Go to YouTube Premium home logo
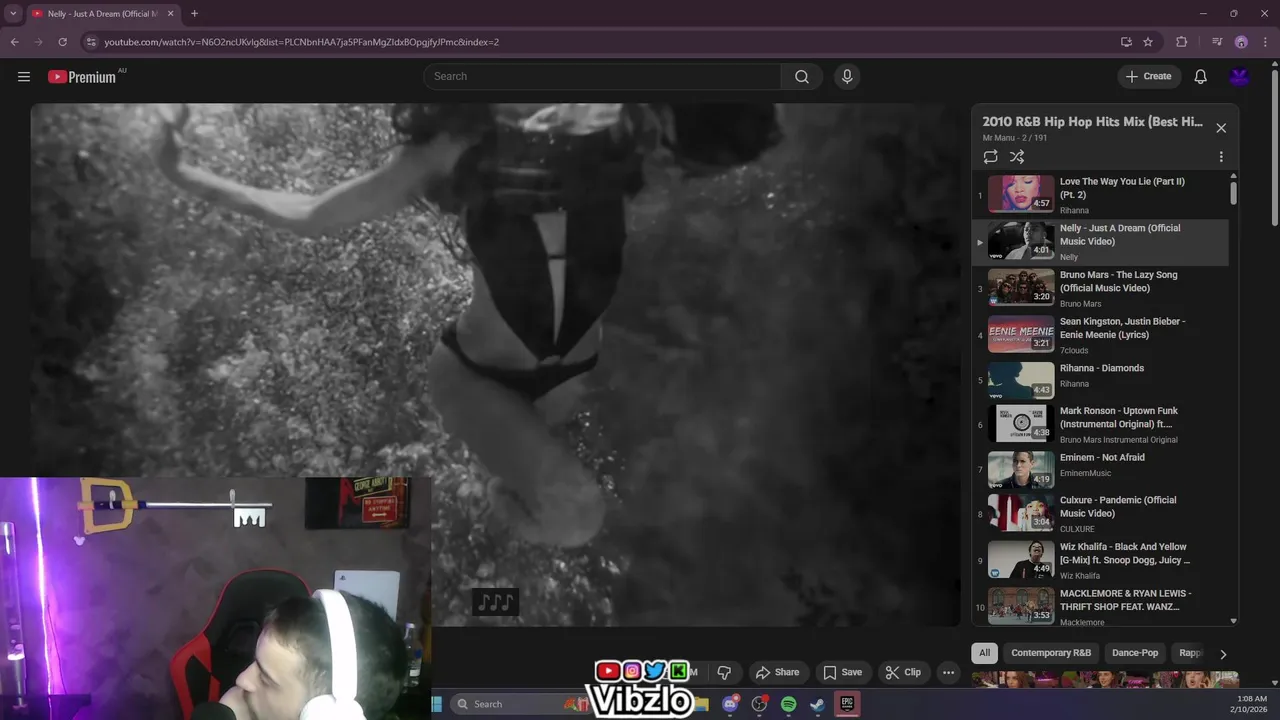1280x720 pixels. (82, 77)
